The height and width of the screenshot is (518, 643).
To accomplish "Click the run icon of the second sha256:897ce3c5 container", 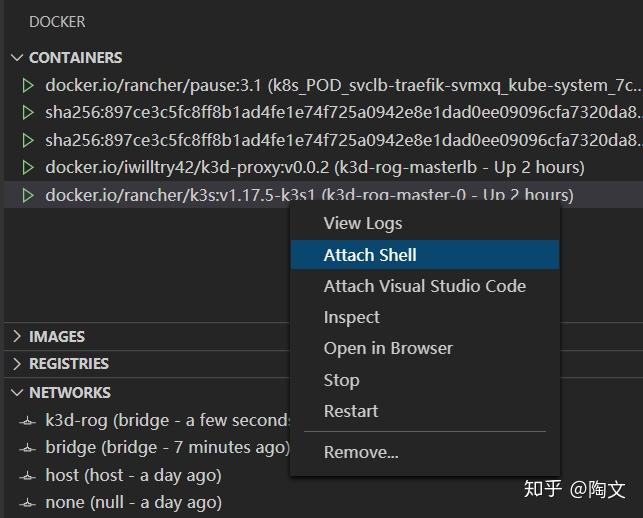I will tap(28, 140).
